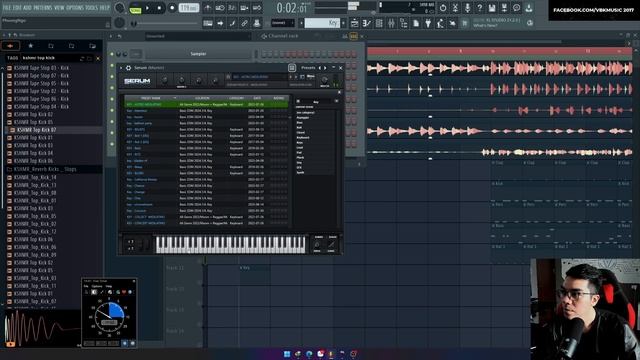640x360 pixels.
Task: Open the FILE menu
Action: [8, 7]
